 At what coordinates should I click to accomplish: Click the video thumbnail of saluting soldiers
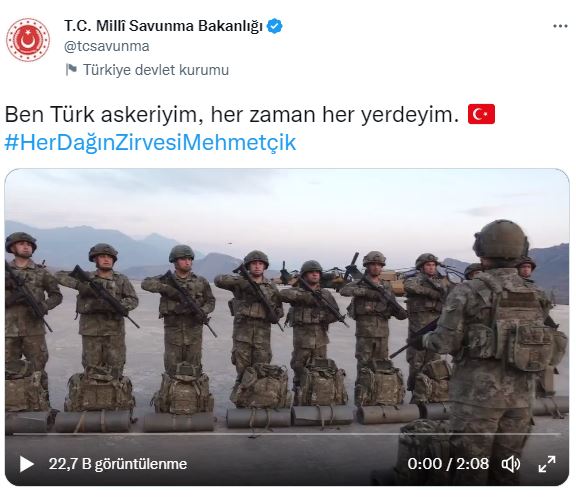click(287, 327)
